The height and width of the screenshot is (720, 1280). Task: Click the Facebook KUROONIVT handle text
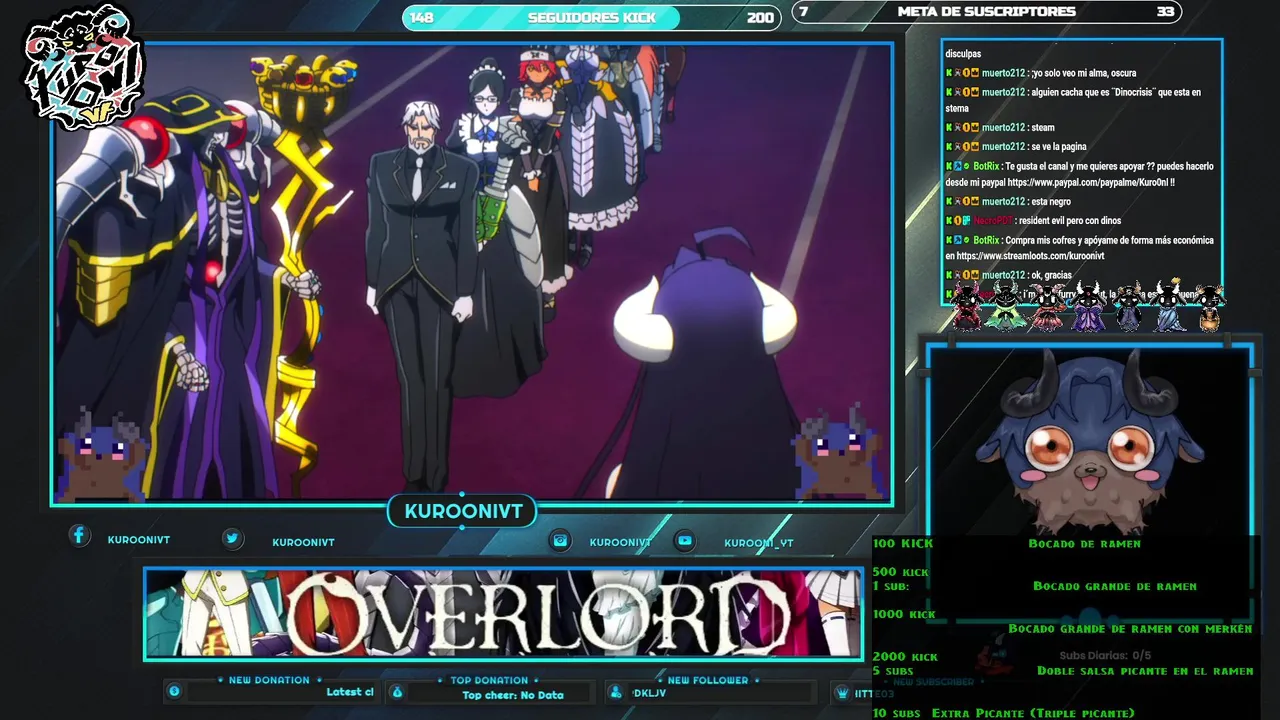tap(139, 540)
